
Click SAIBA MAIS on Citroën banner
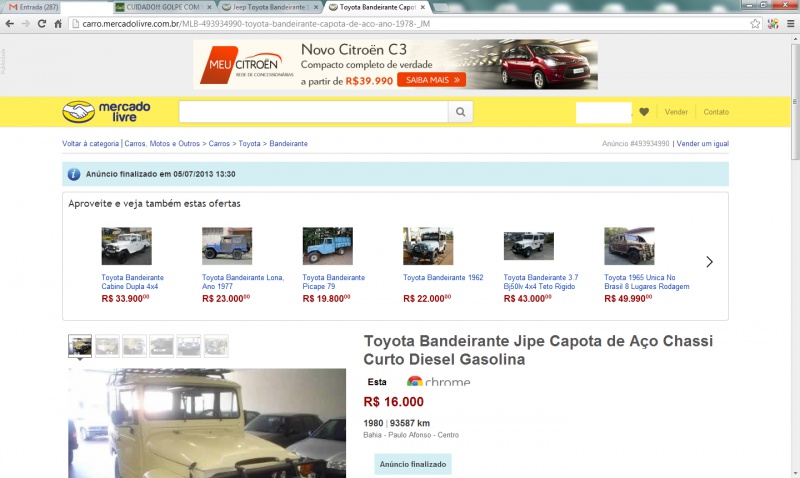point(432,80)
